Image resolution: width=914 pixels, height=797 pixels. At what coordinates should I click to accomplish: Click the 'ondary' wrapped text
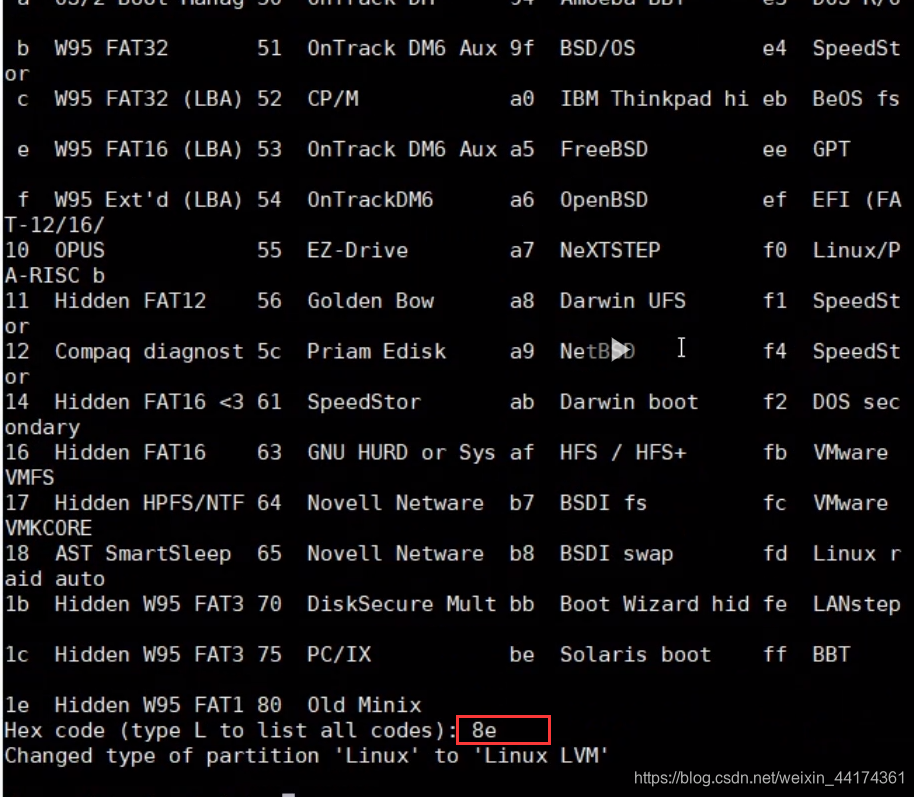pos(42,428)
